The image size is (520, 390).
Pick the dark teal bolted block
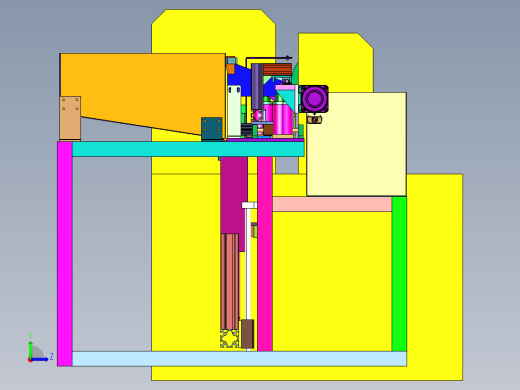212,128
